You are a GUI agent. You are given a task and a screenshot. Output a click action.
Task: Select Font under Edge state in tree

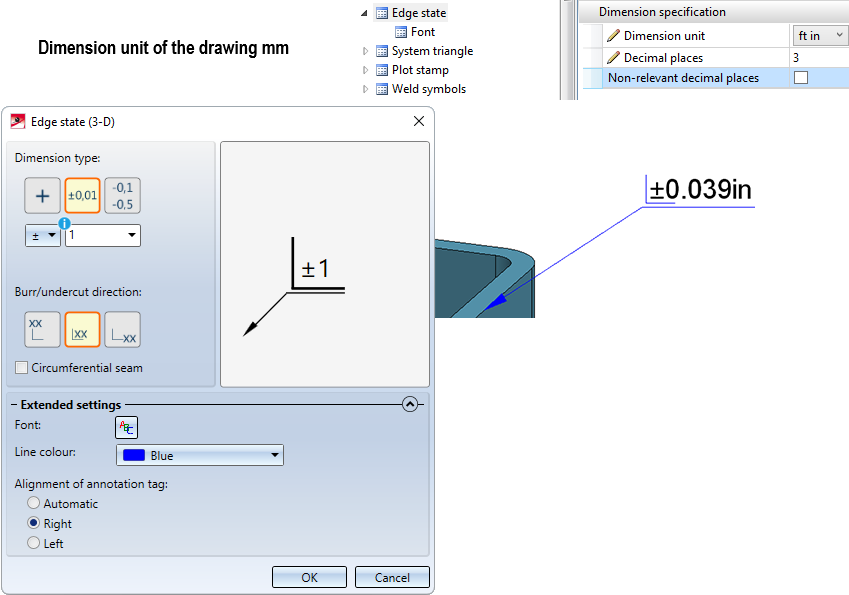click(x=423, y=32)
